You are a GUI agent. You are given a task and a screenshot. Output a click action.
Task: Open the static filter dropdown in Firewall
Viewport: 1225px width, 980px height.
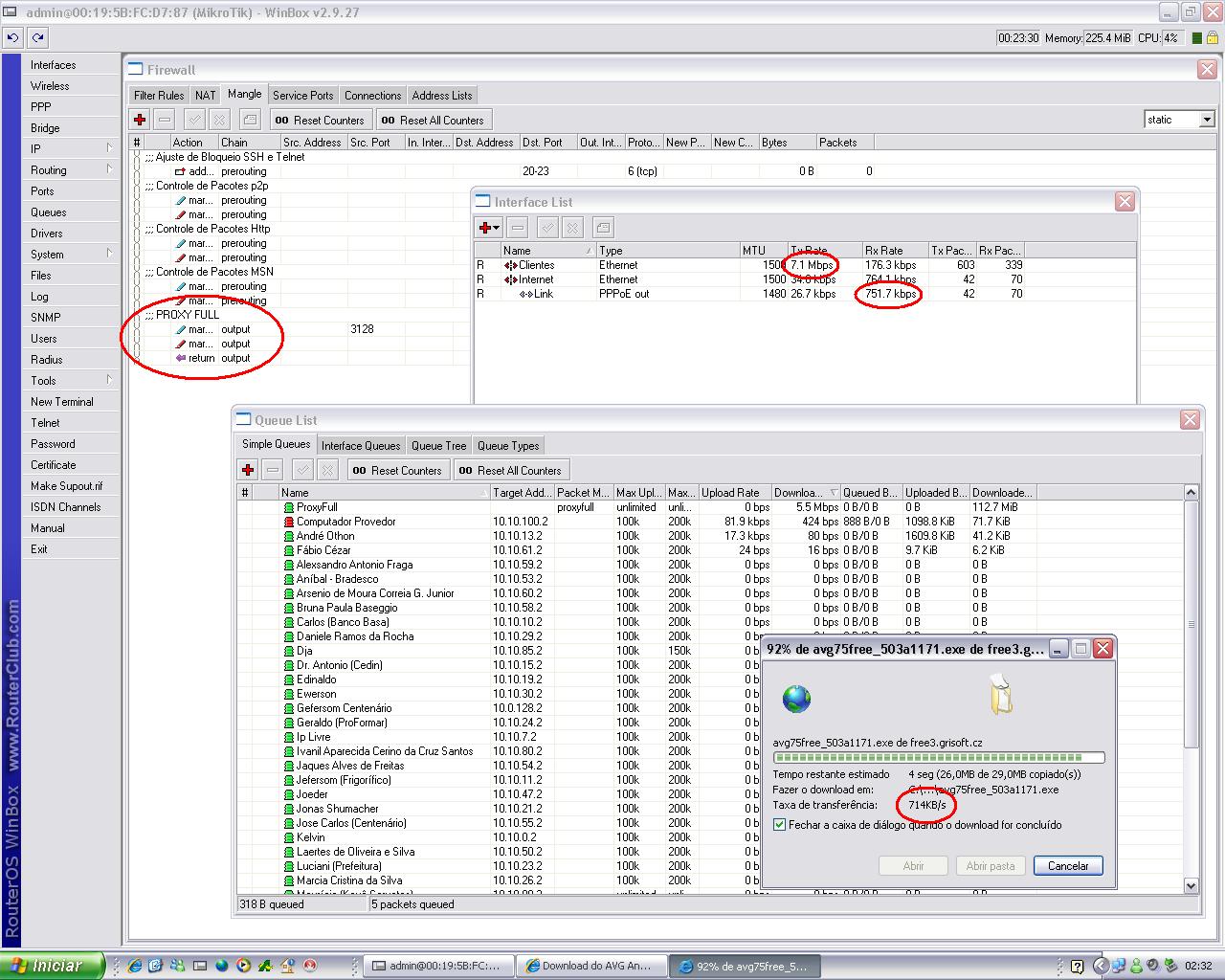coord(1206,120)
